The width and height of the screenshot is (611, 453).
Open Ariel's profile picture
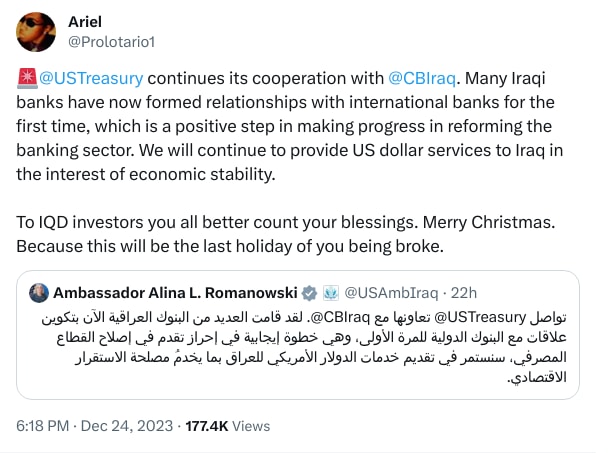pyautogui.click(x=36, y=32)
